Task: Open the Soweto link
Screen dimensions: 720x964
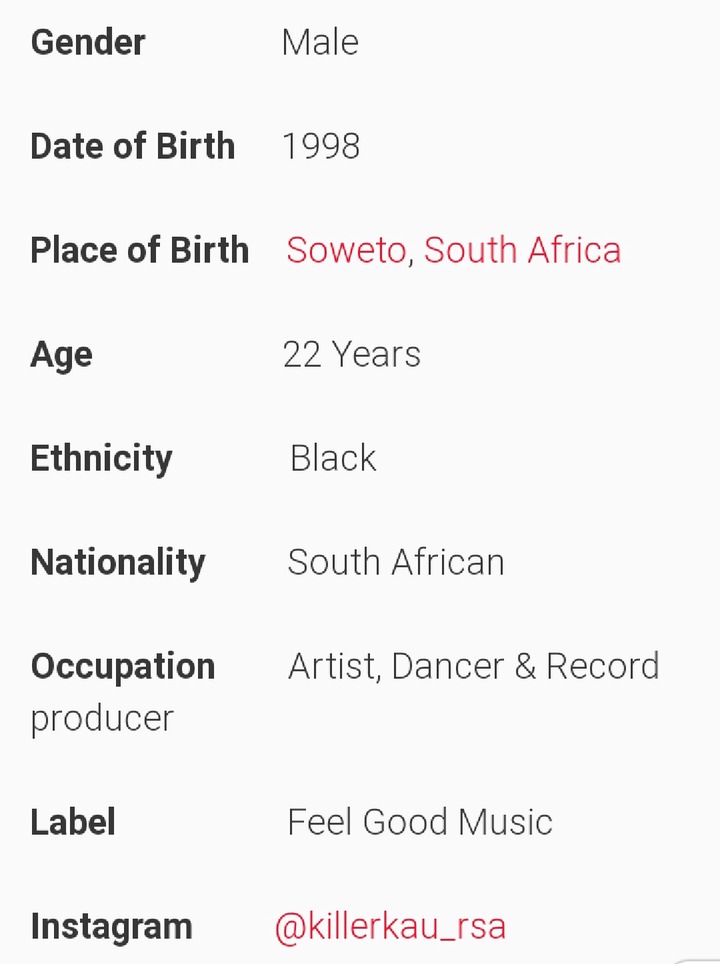Action: [346, 250]
